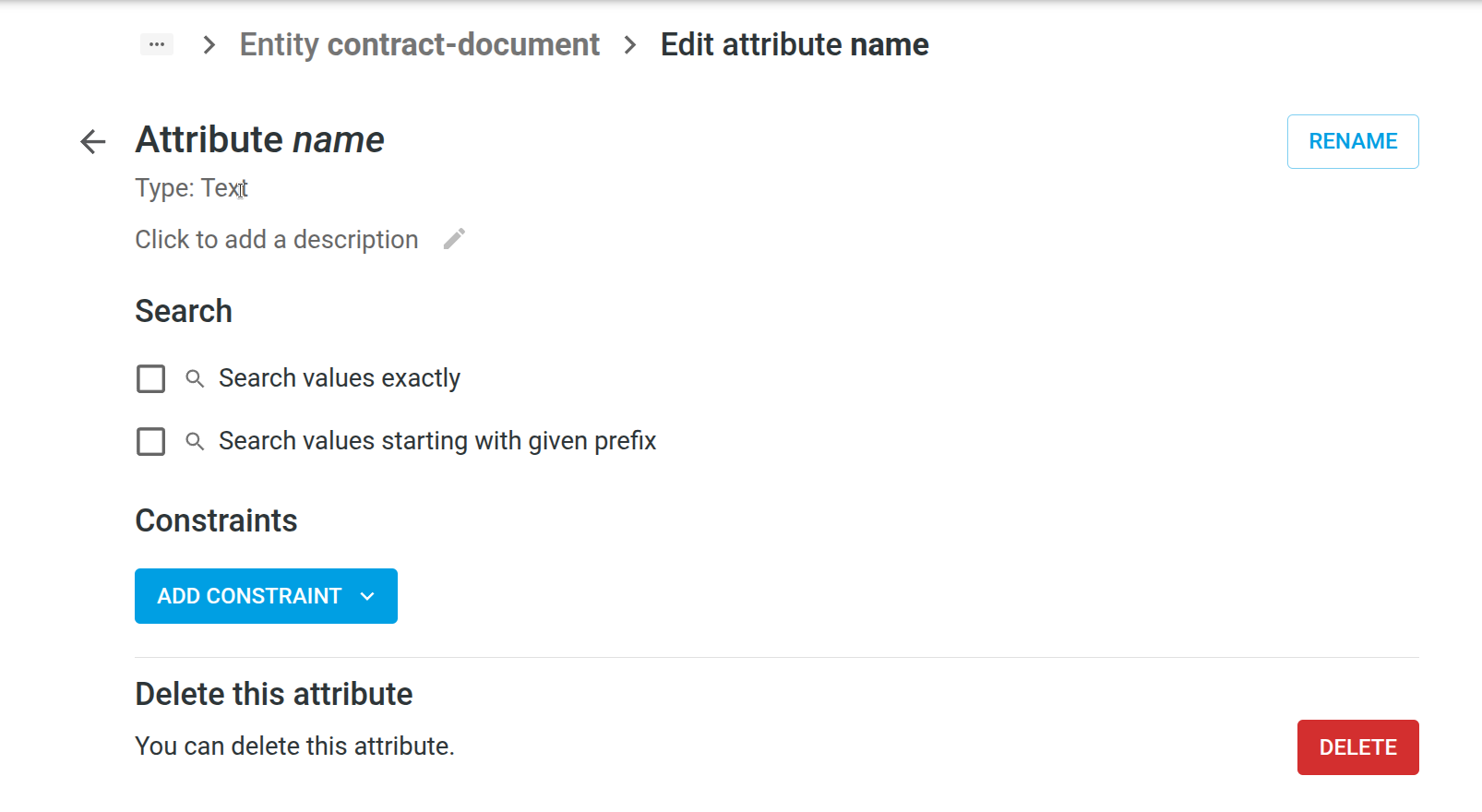1482x812 pixels.
Task: Open the ADD CONSTRAINT dropdown
Action: tap(249, 596)
